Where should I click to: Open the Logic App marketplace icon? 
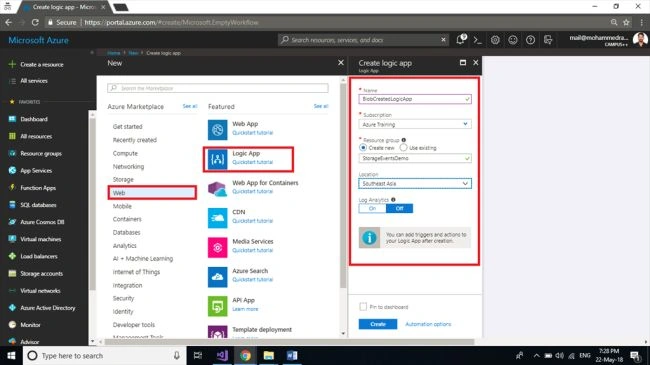pos(218,159)
